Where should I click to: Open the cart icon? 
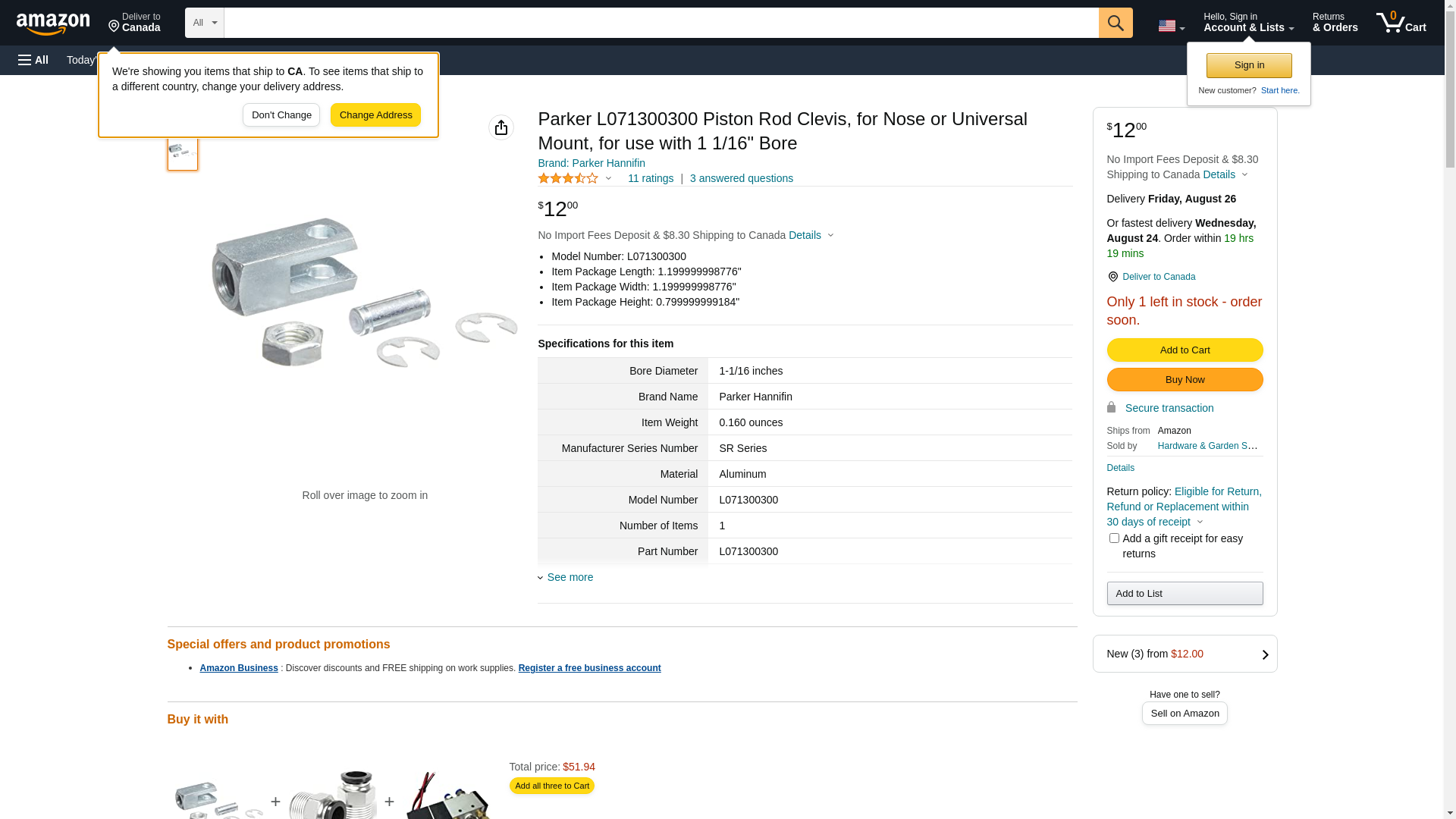(x=1401, y=23)
